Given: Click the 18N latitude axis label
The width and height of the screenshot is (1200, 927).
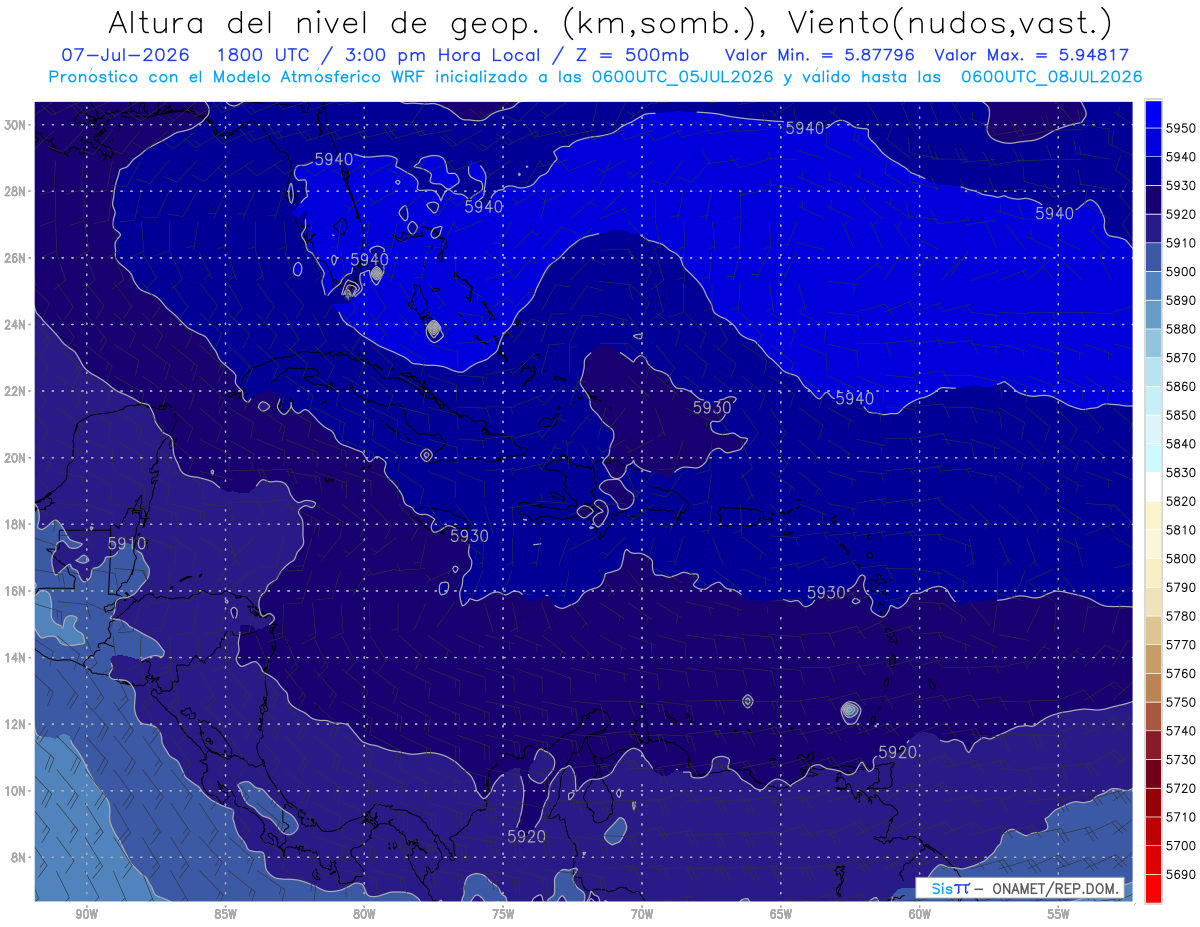Looking at the screenshot, I should tap(15, 524).
